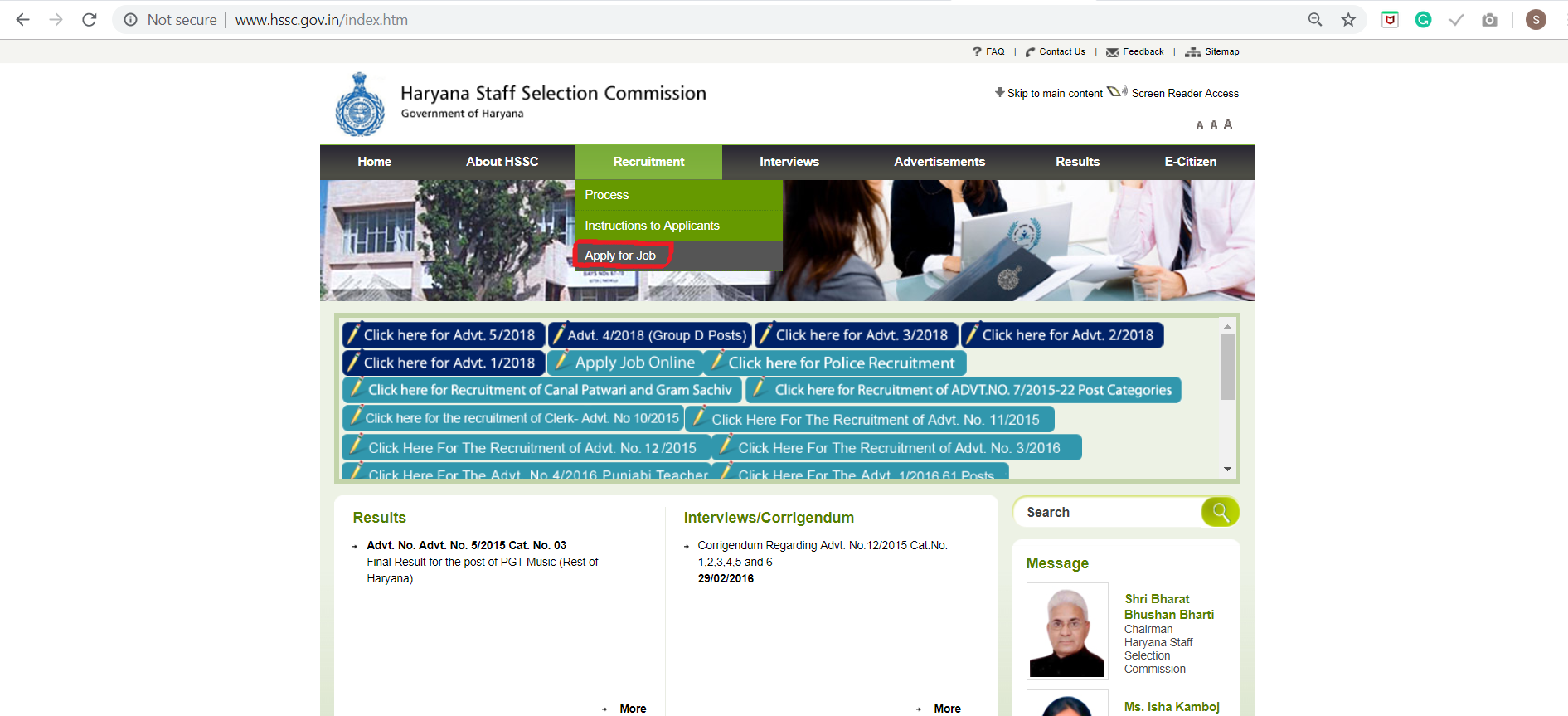Viewport: 1568px width, 716px height.
Task: Click the browser back arrow
Action: tap(22, 20)
